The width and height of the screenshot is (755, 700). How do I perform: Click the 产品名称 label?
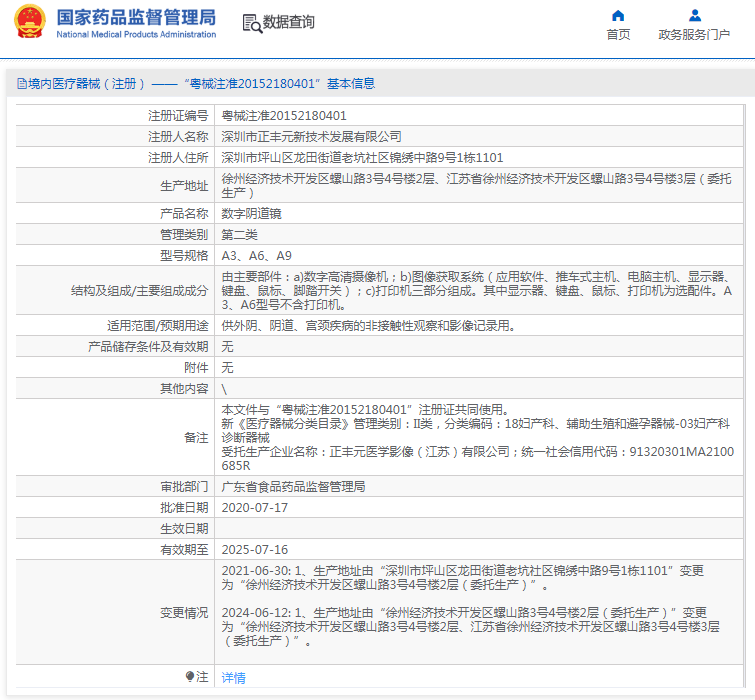[x=184, y=213]
